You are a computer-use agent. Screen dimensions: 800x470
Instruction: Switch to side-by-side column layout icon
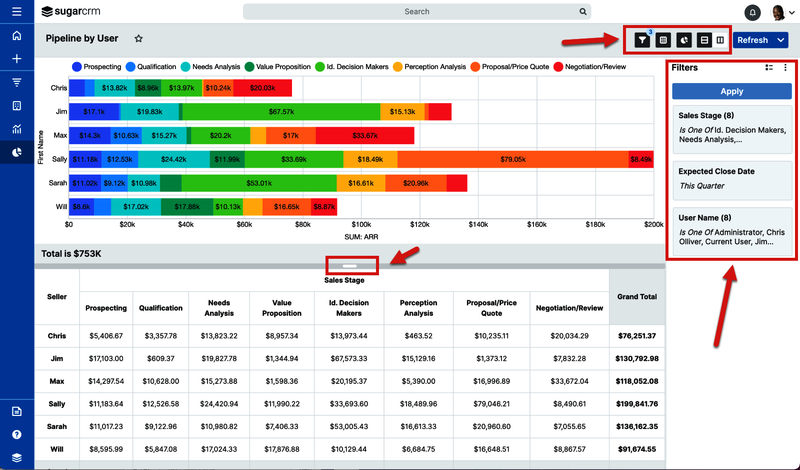720,40
